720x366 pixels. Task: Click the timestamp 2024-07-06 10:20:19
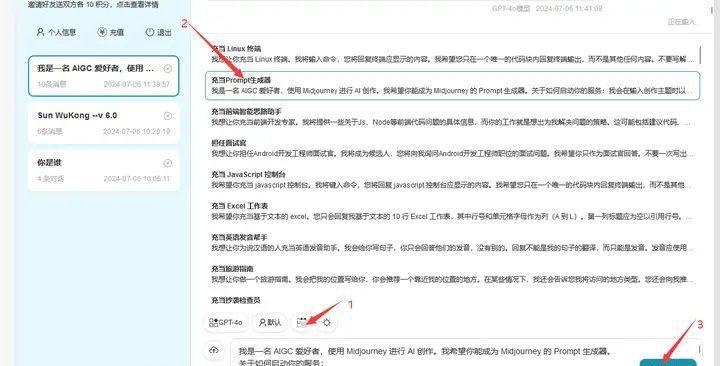point(136,131)
